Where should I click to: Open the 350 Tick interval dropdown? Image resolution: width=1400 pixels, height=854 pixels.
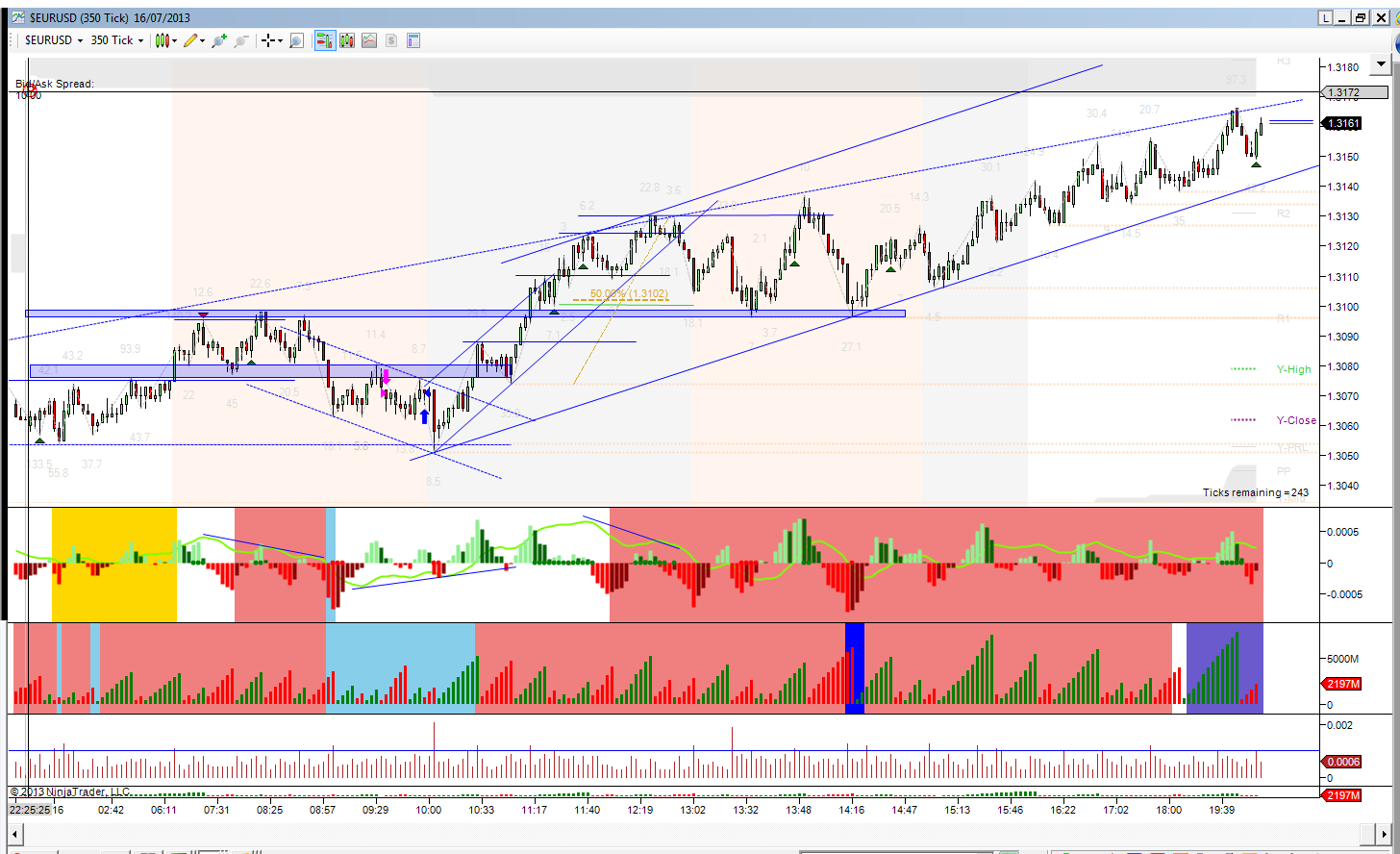(117, 40)
